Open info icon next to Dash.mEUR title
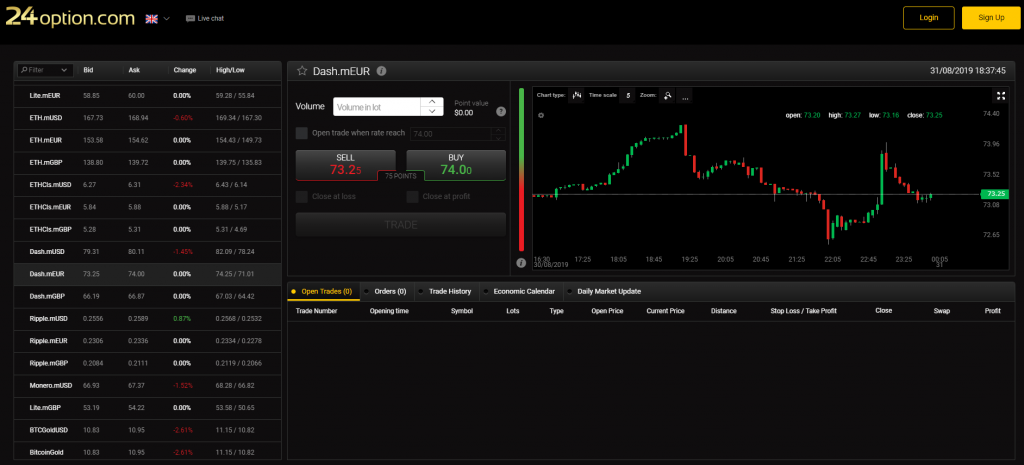Screen dimensions: 1024x465 pyautogui.click(x=381, y=71)
